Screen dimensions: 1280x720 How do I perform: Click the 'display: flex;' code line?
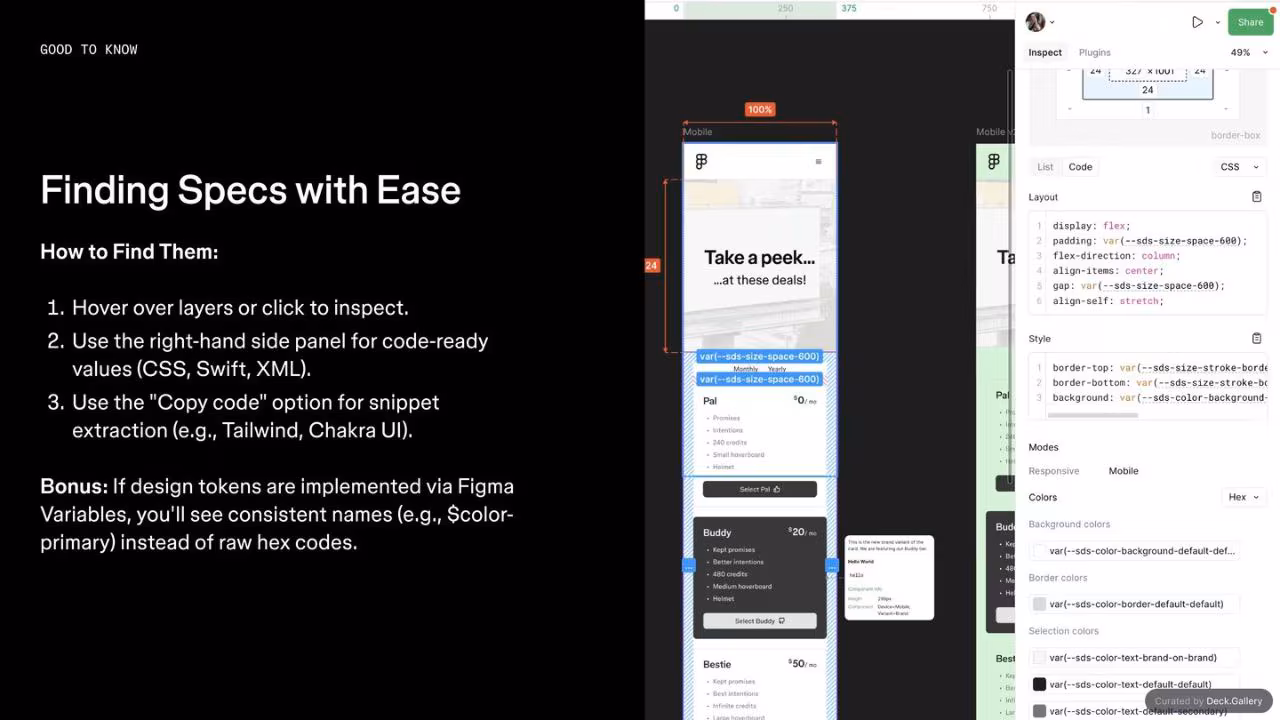coord(1091,226)
